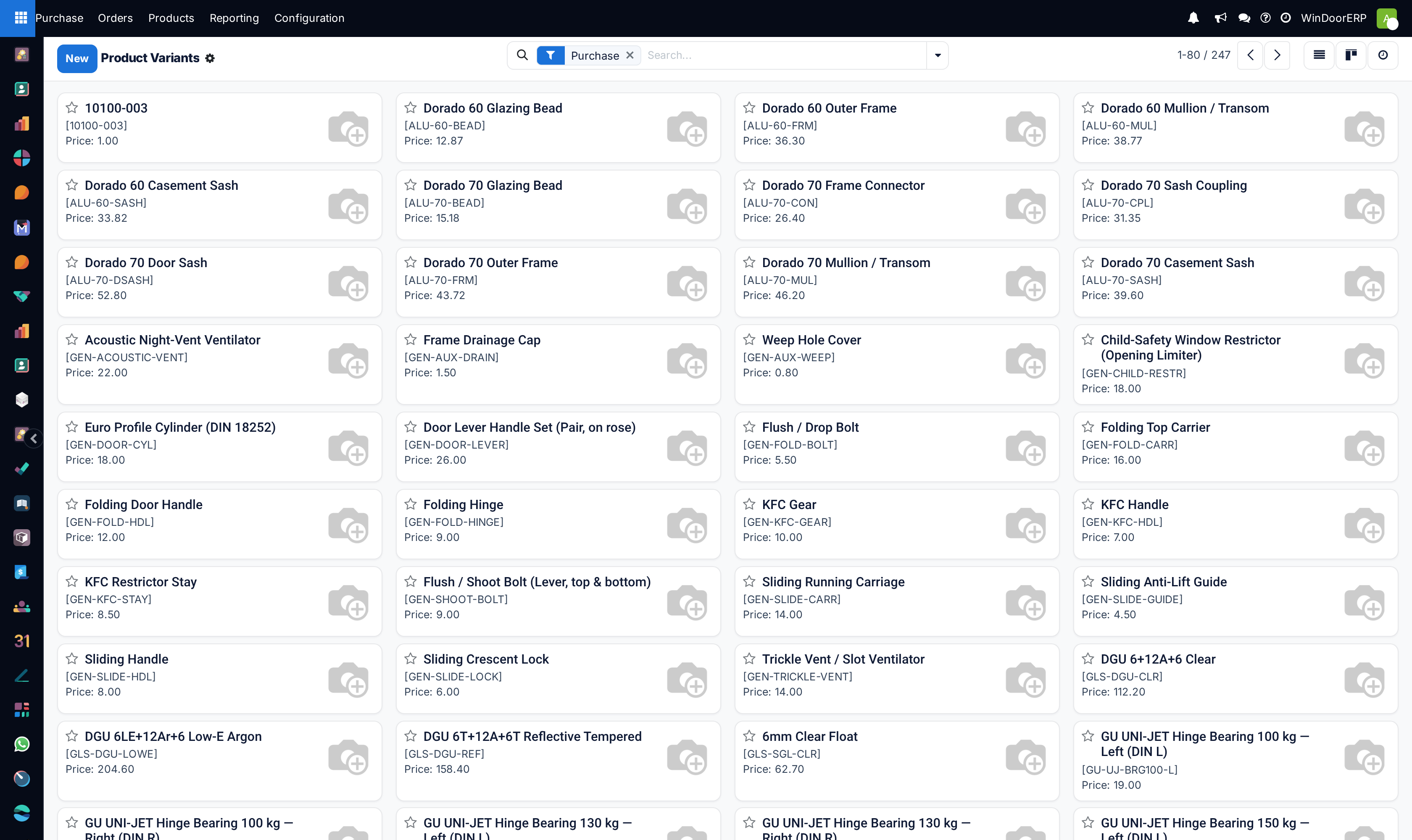Open the WhatsApp app in sidebar
Viewport: 1412px width, 840px height.
(21, 744)
